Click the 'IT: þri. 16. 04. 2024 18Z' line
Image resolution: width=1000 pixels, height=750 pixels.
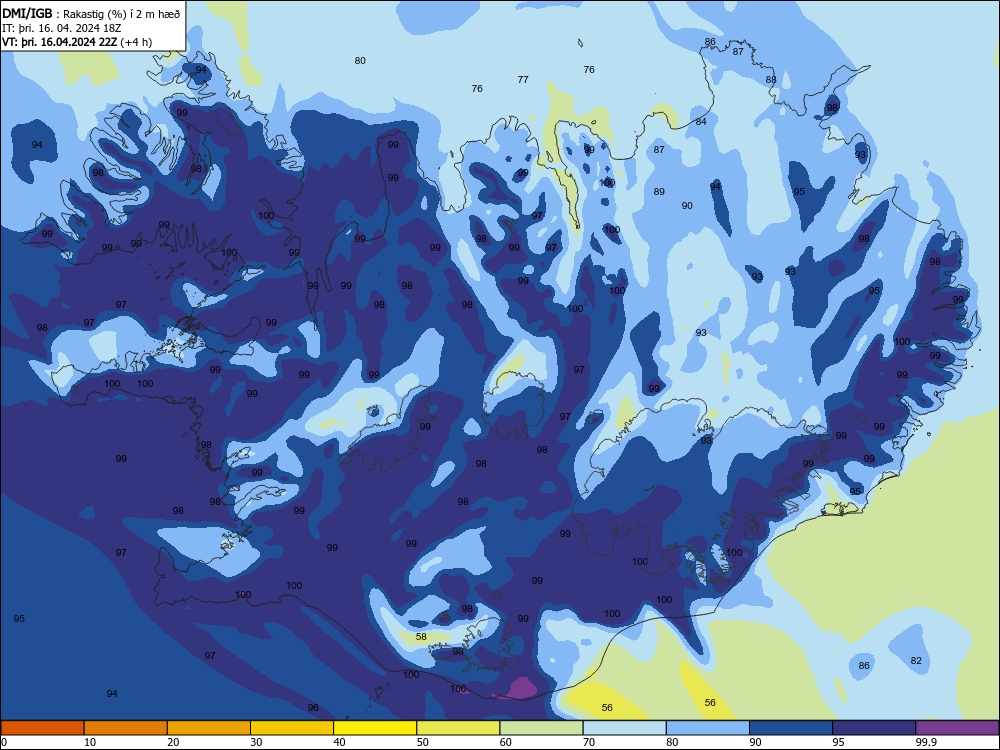tap(61, 28)
